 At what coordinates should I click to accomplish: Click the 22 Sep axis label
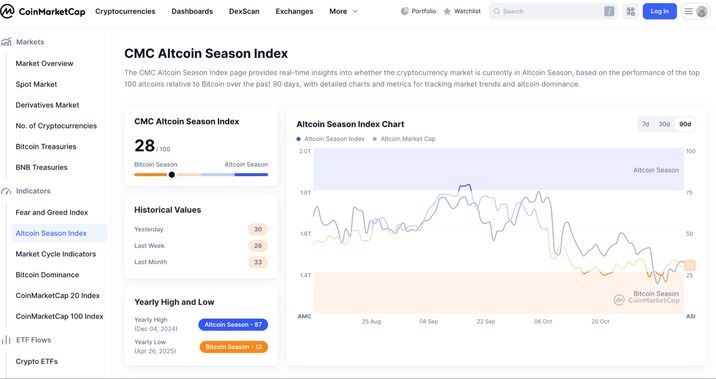[x=486, y=321]
